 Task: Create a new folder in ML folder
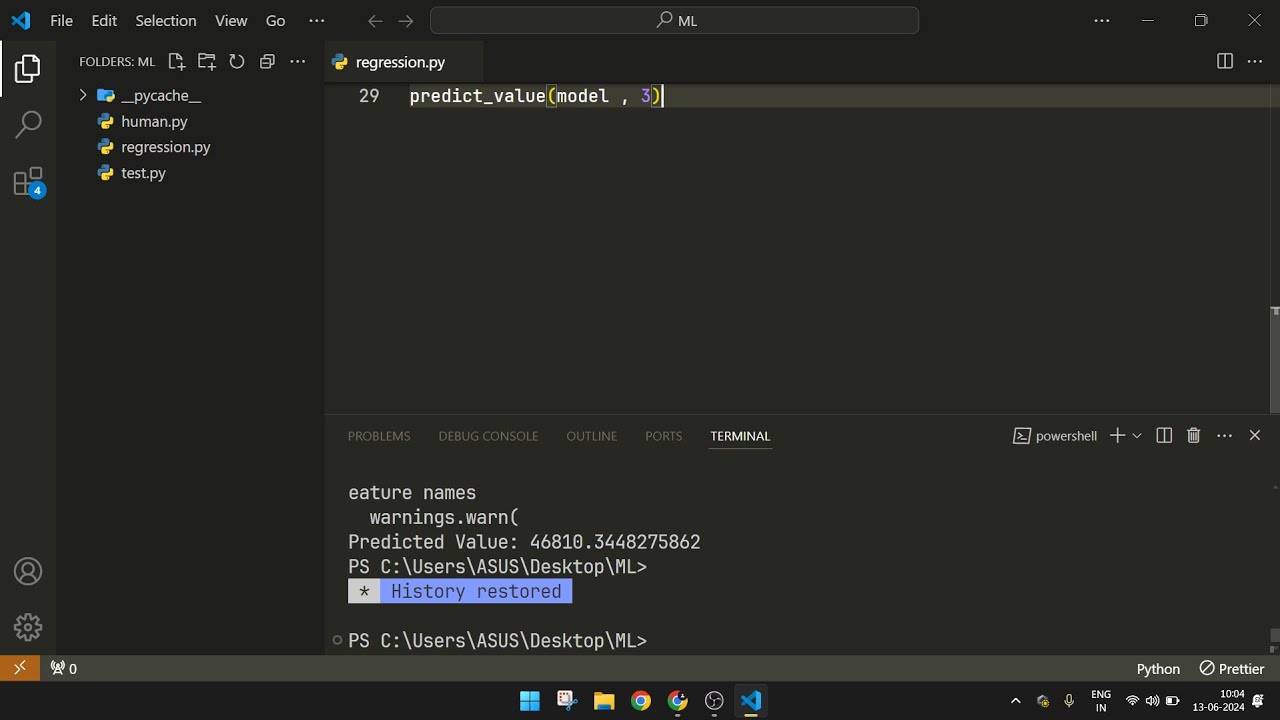click(x=207, y=62)
